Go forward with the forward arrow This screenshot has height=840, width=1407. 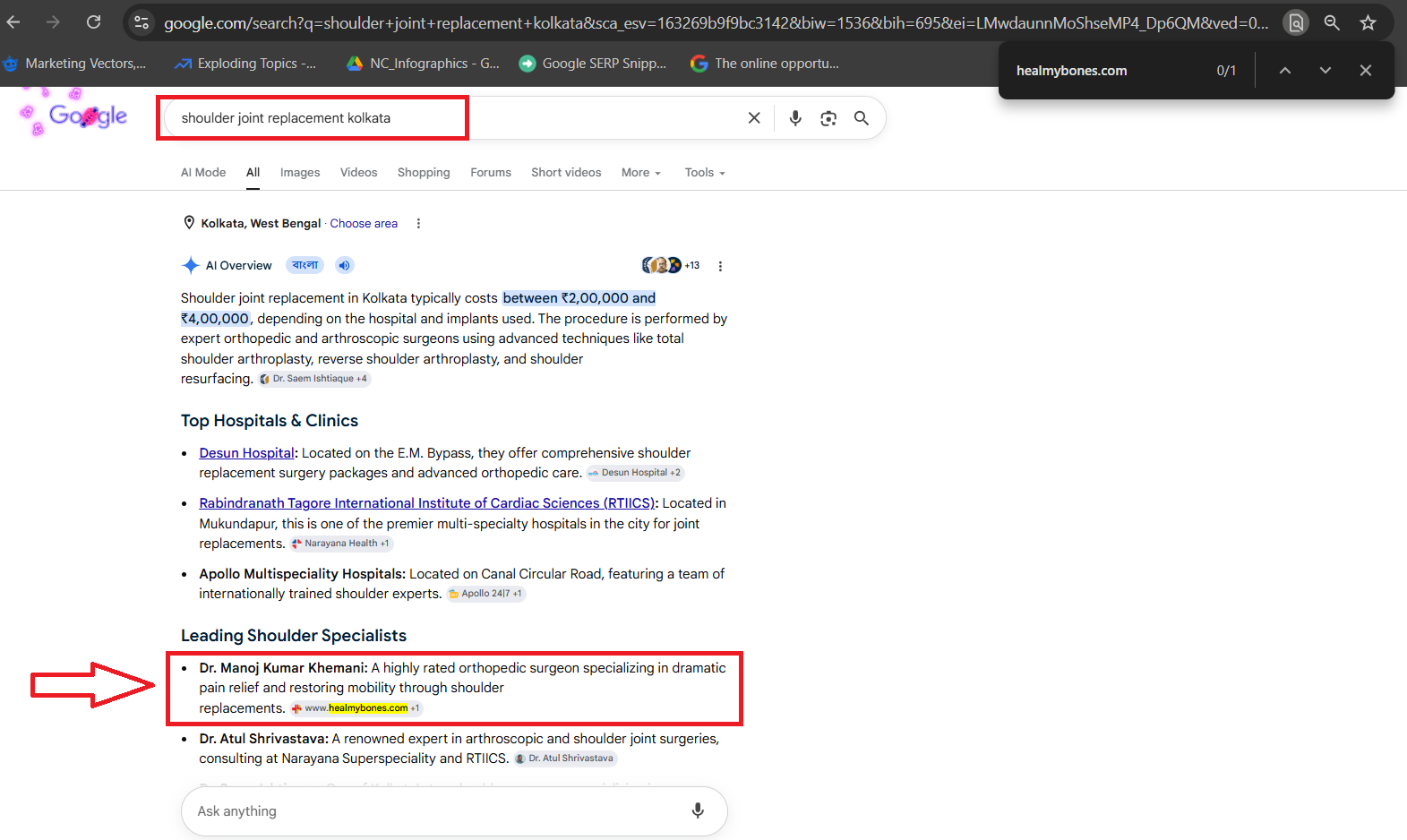point(53,22)
